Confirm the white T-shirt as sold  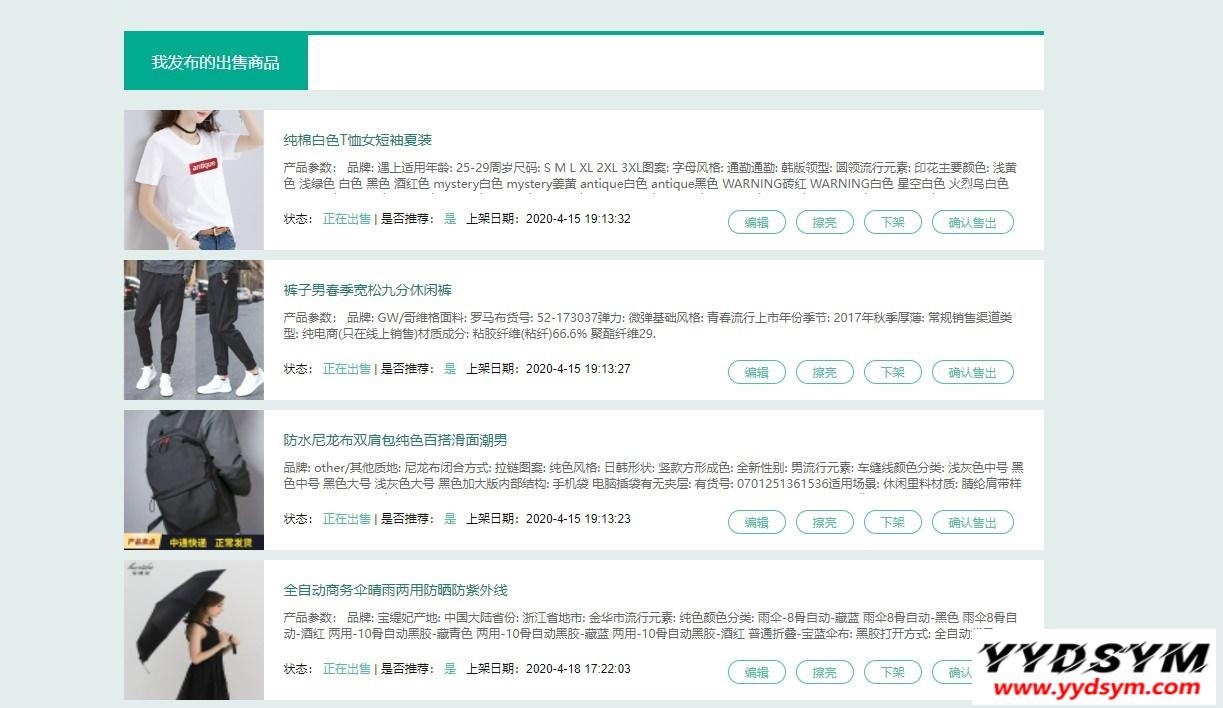tap(972, 222)
